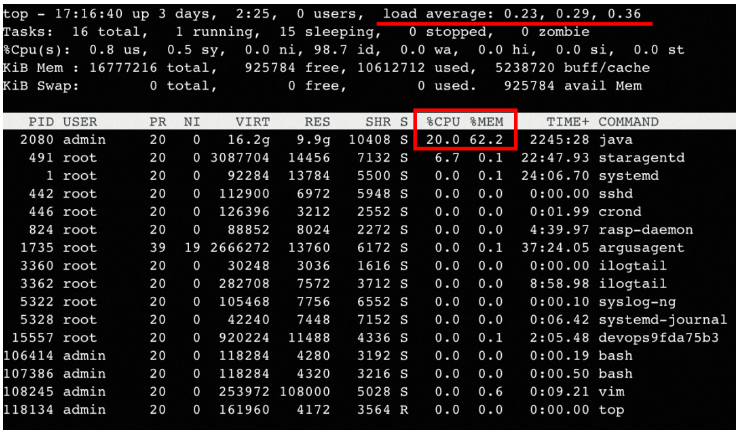Click the crond command name

620,212
